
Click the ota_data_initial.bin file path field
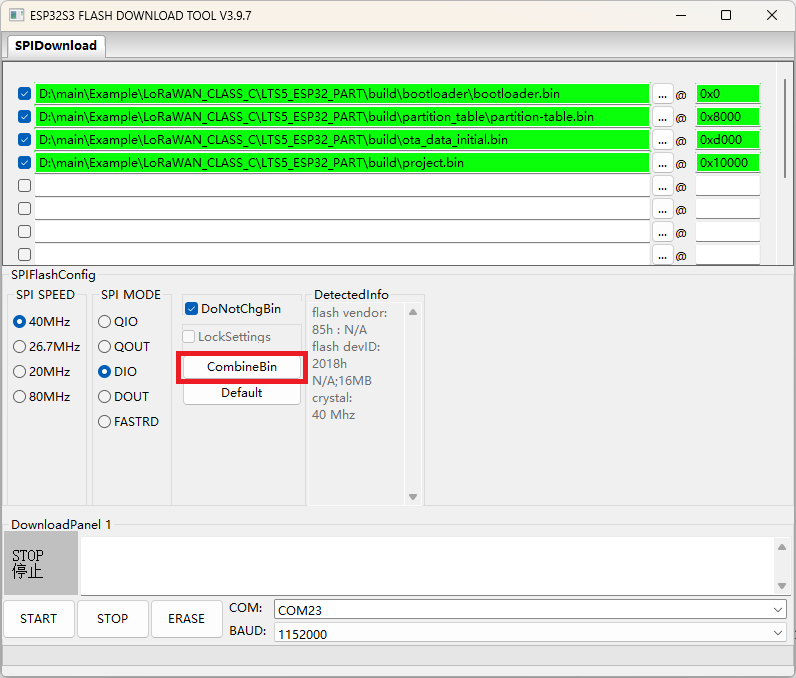pos(342,140)
